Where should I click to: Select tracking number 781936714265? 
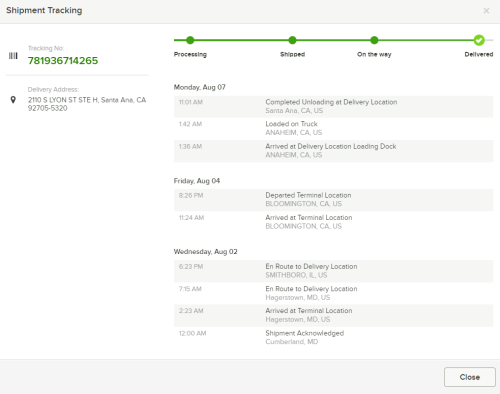63,61
